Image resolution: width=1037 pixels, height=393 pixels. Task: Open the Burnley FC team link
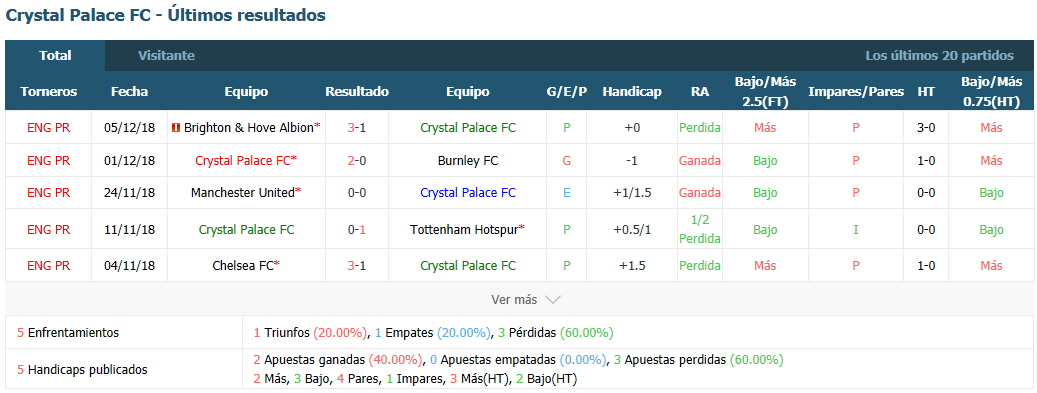468,160
